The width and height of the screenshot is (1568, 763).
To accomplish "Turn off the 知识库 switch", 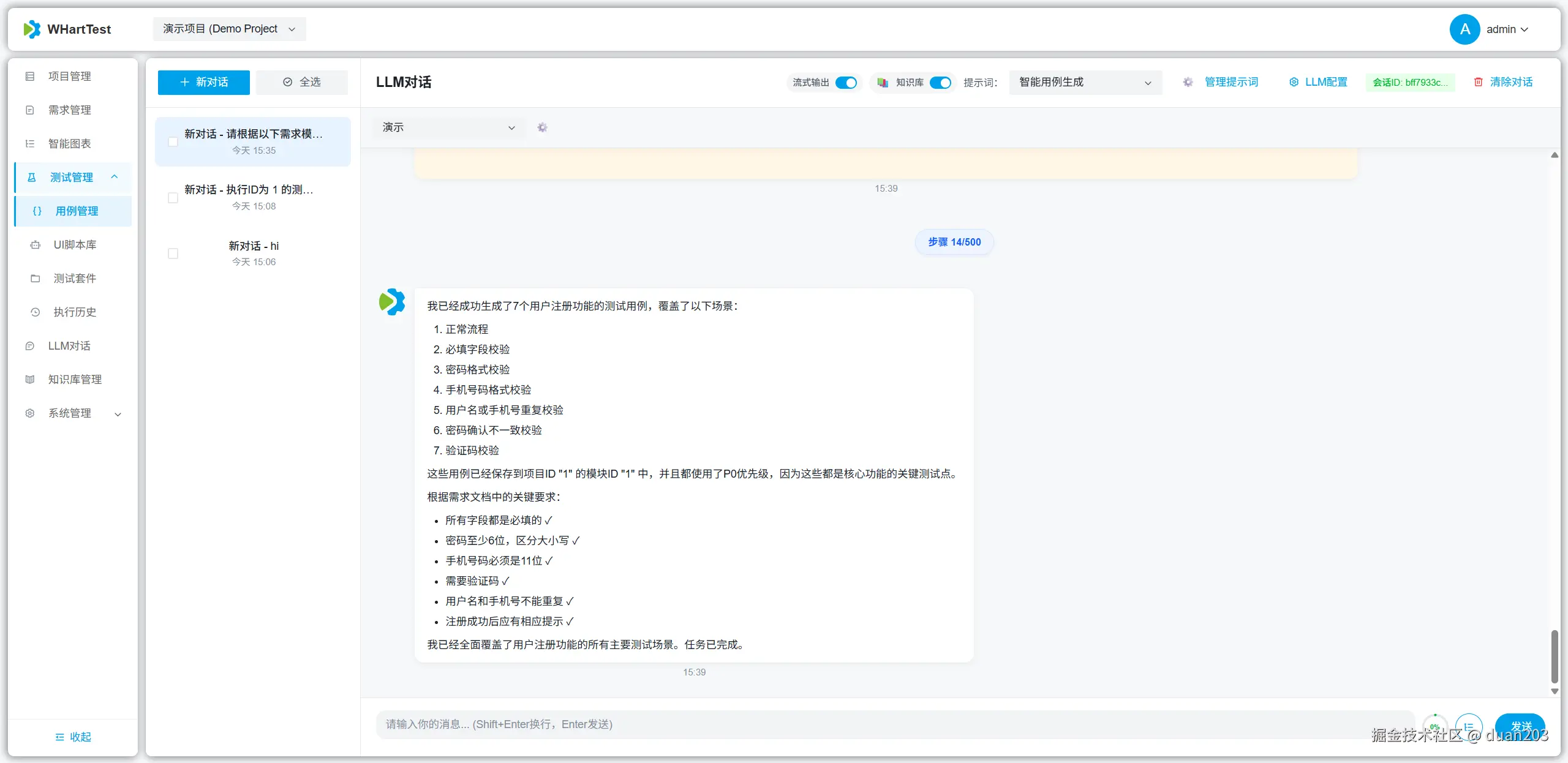I will [x=941, y=82].
